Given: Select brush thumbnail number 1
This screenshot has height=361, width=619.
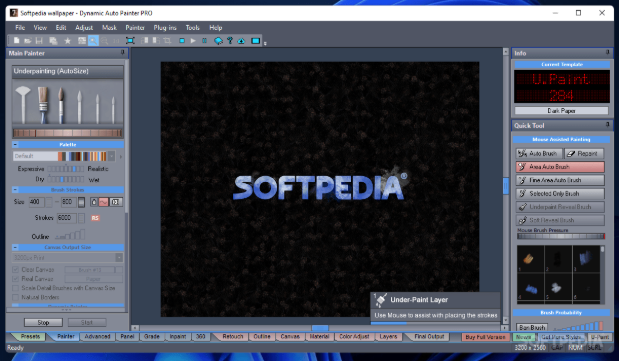Looking at the screenshot, I should coord(530,259).
